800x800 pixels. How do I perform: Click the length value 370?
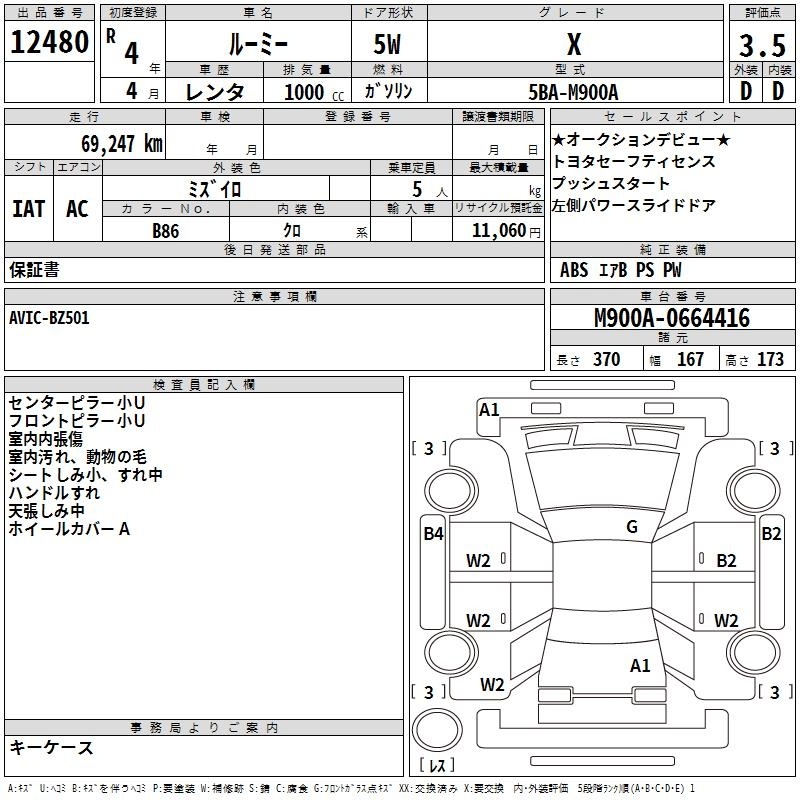(x=606, y=359)
